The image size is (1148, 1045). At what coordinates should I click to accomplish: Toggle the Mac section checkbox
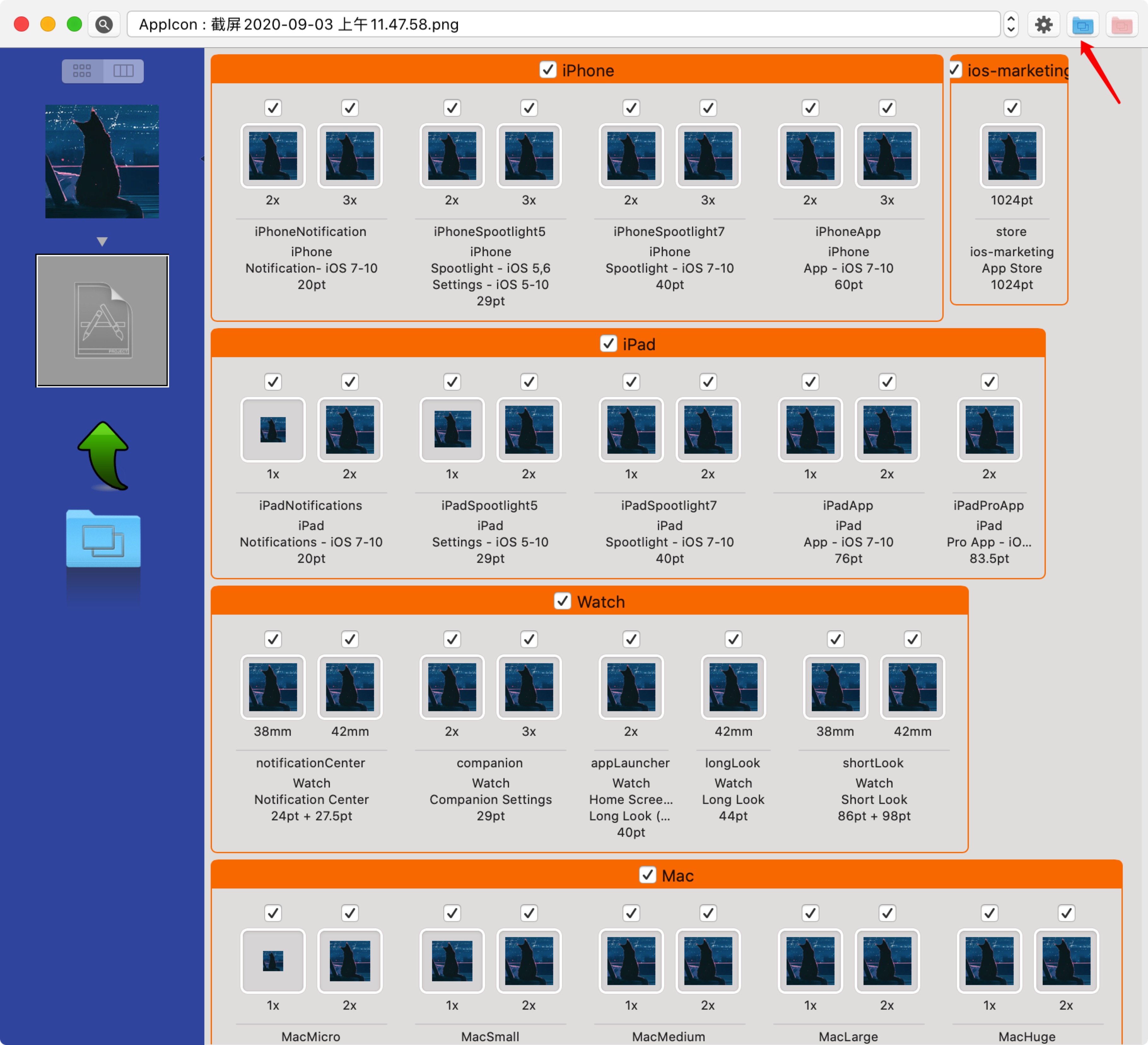pyautogui.click(x=647, y=875)
